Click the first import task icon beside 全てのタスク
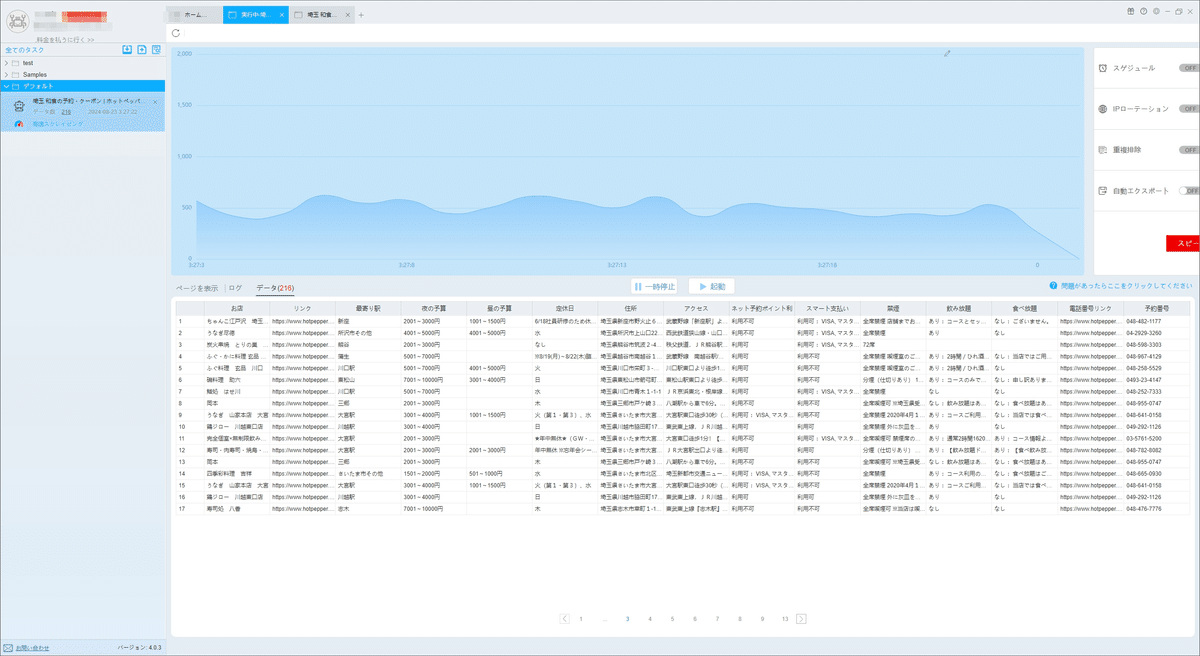 coord(127,49)
